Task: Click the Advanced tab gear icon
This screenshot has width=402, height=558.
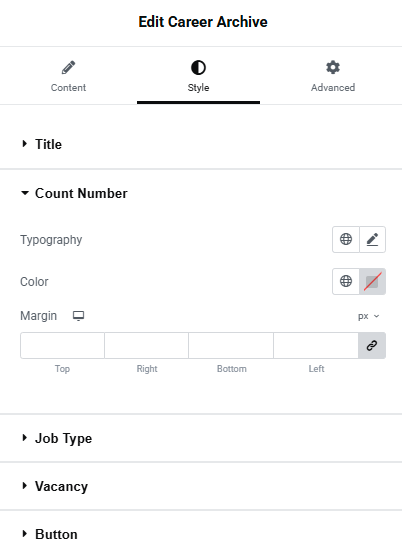Action: coord(333,67)
